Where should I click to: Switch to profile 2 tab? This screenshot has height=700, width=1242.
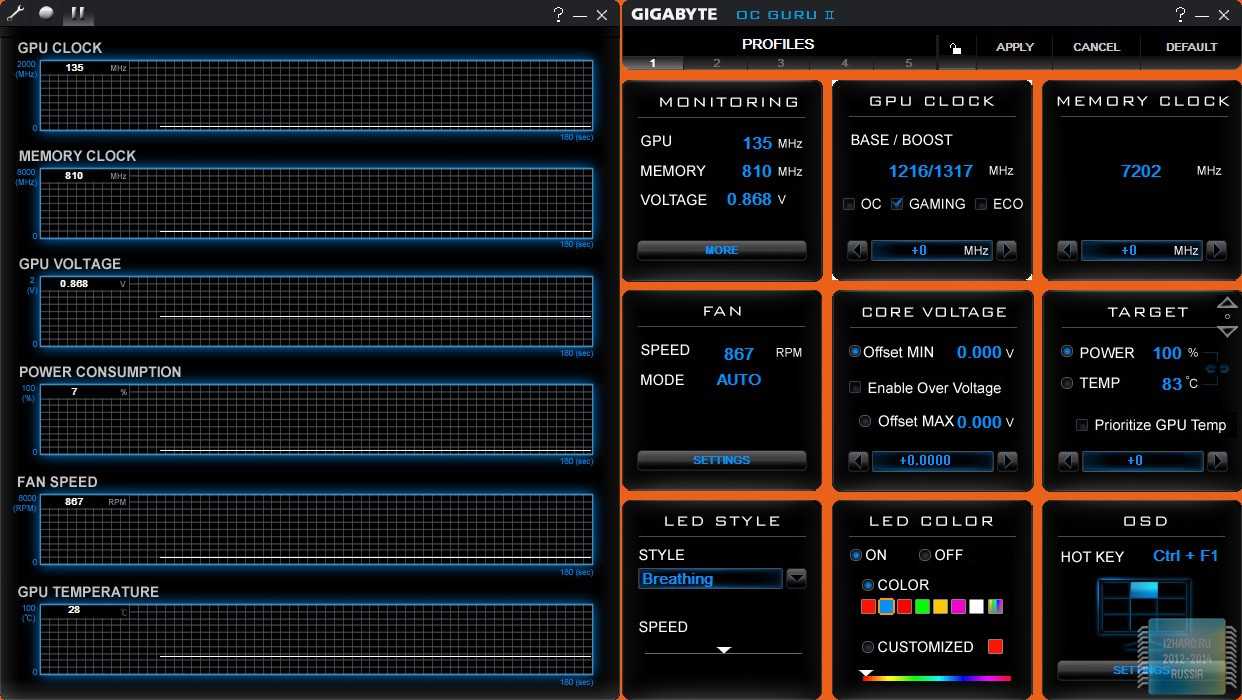tap(716, 63)
